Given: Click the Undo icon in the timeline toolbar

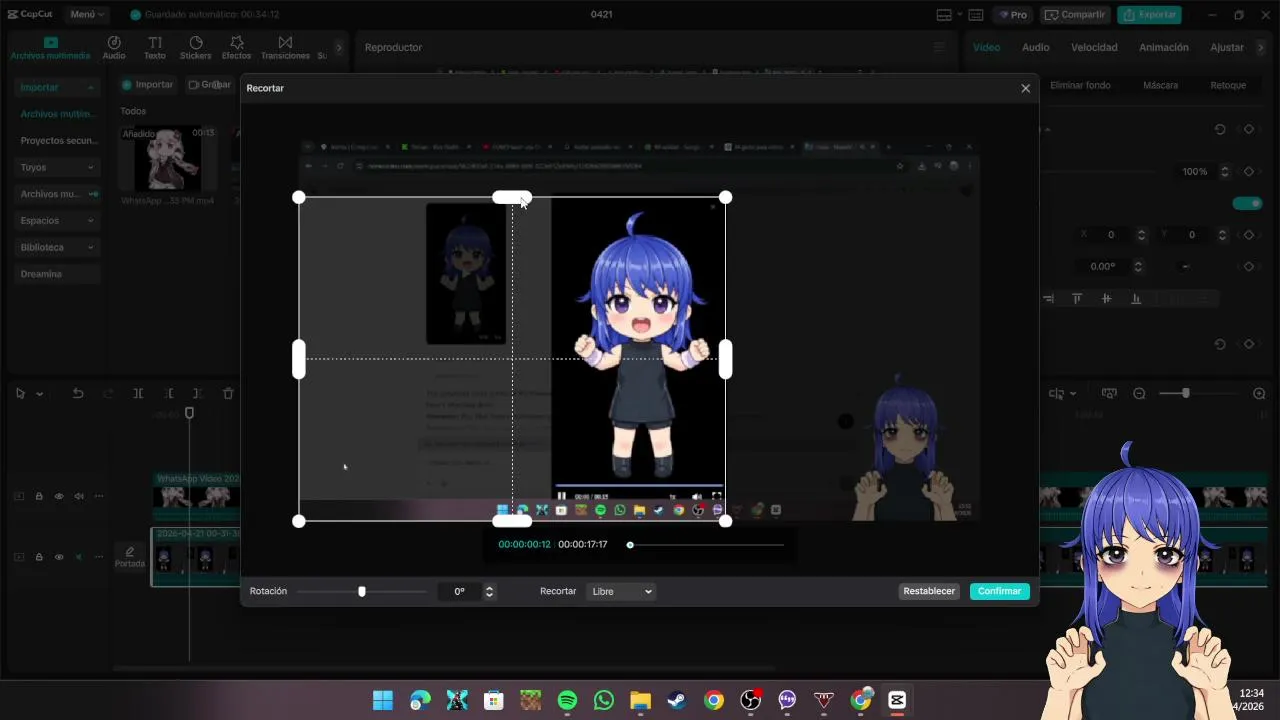Looking at the screenshot, I should (x=78, y=394).
